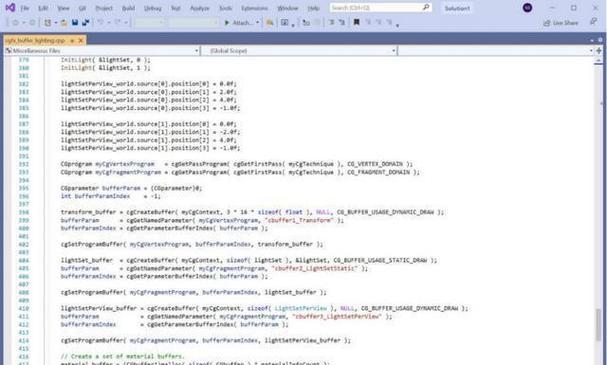Click the Attach run button
The image size is (607, 365).
238,23
